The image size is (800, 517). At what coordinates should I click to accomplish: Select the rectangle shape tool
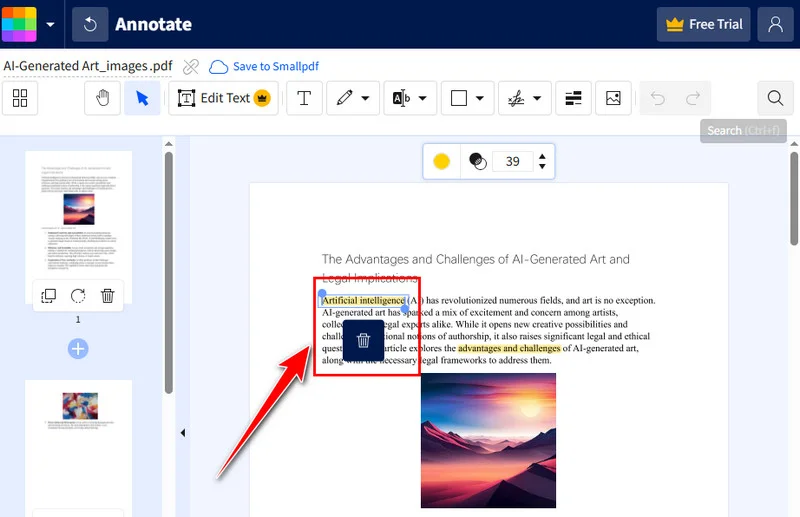point(459,98)
